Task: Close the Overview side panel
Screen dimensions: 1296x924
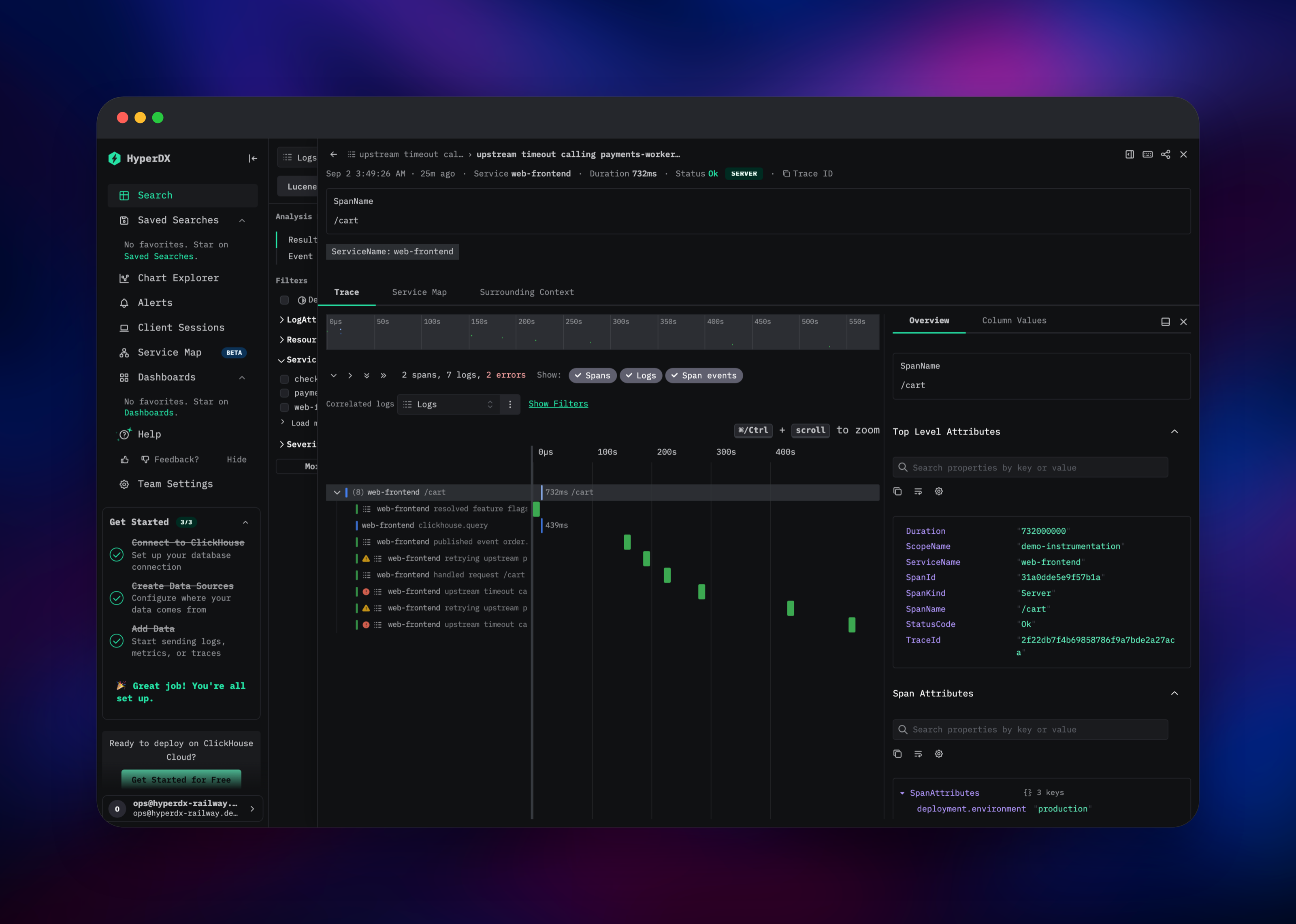Action: point(1183,321)
